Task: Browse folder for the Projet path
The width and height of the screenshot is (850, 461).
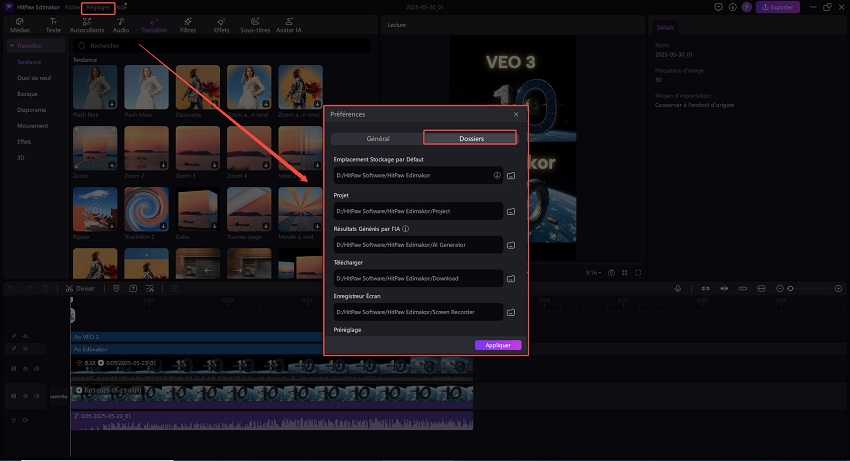Action: (x=511, y=212)
